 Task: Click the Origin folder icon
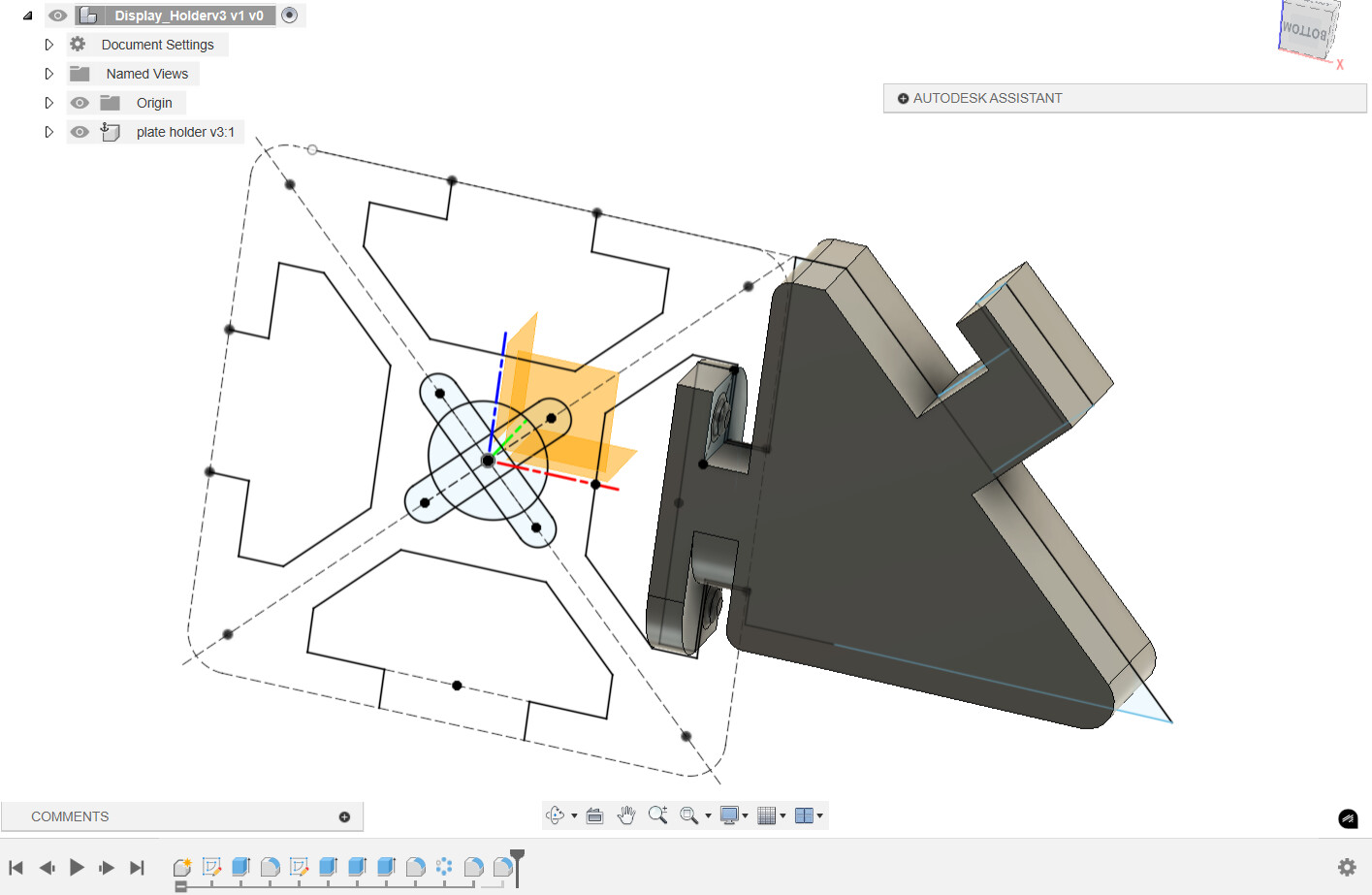click(111, 103)
